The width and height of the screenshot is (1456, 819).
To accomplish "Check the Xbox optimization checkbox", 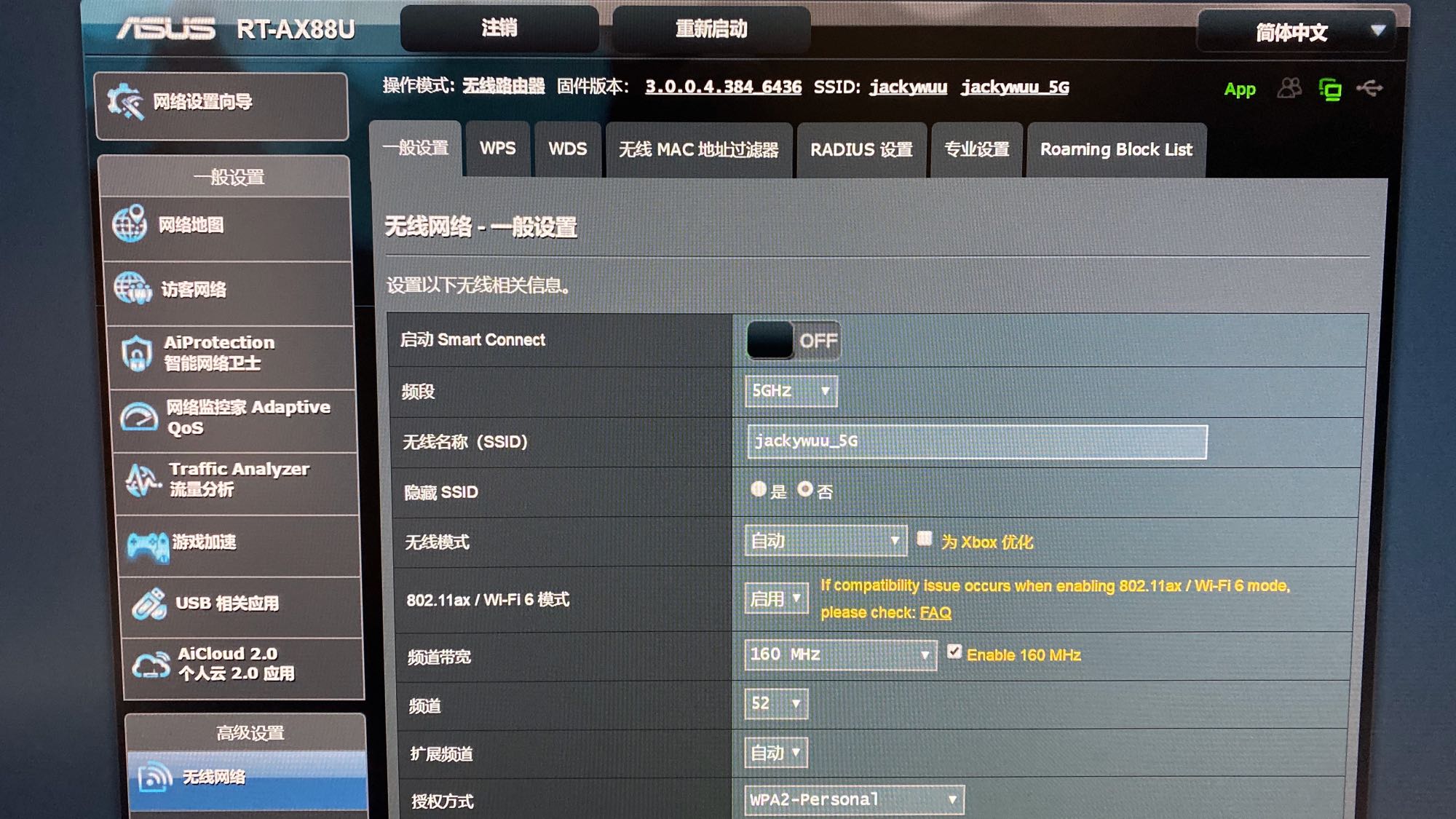I will (924, 539).
